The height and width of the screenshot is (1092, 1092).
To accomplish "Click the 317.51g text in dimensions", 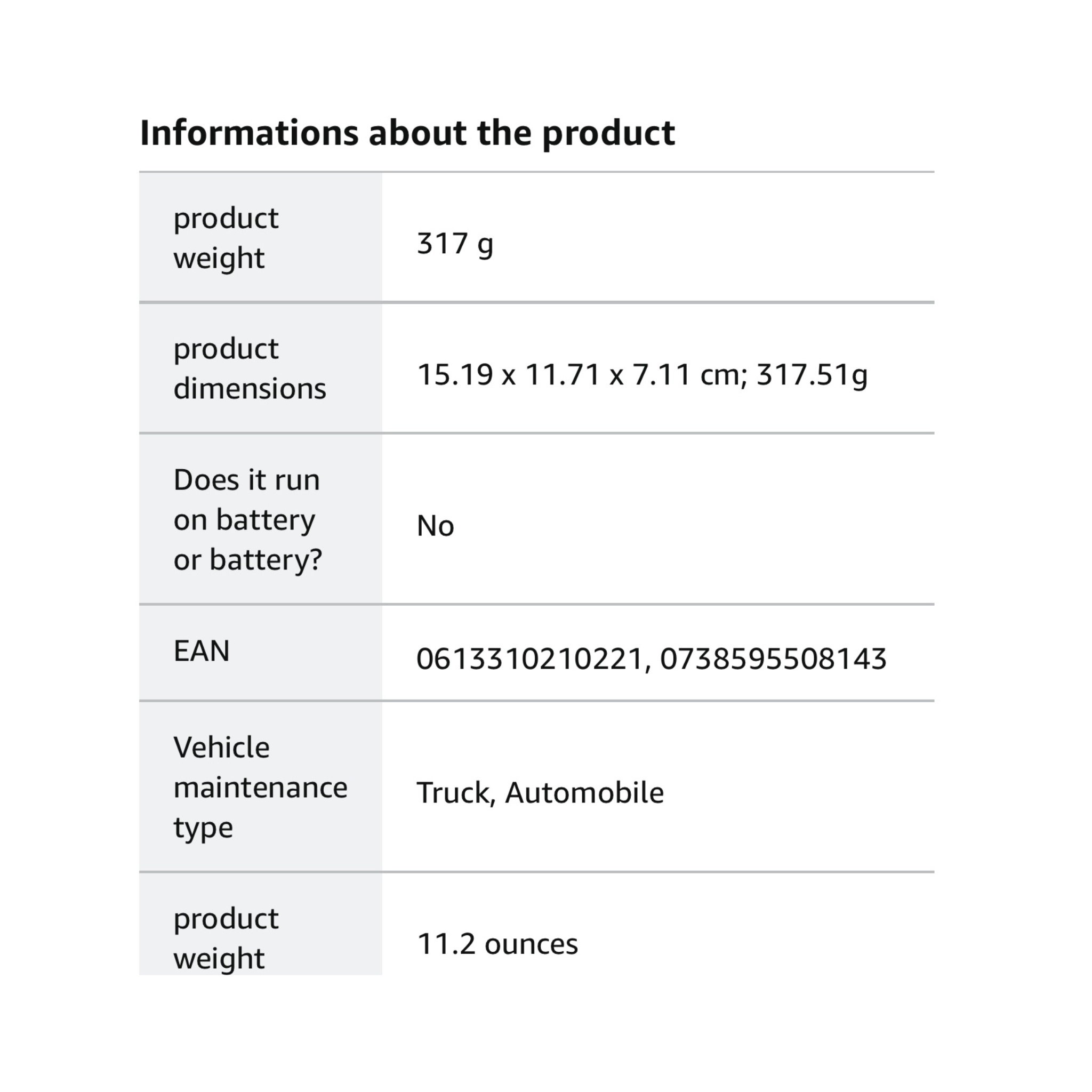I will pos(812,375).
